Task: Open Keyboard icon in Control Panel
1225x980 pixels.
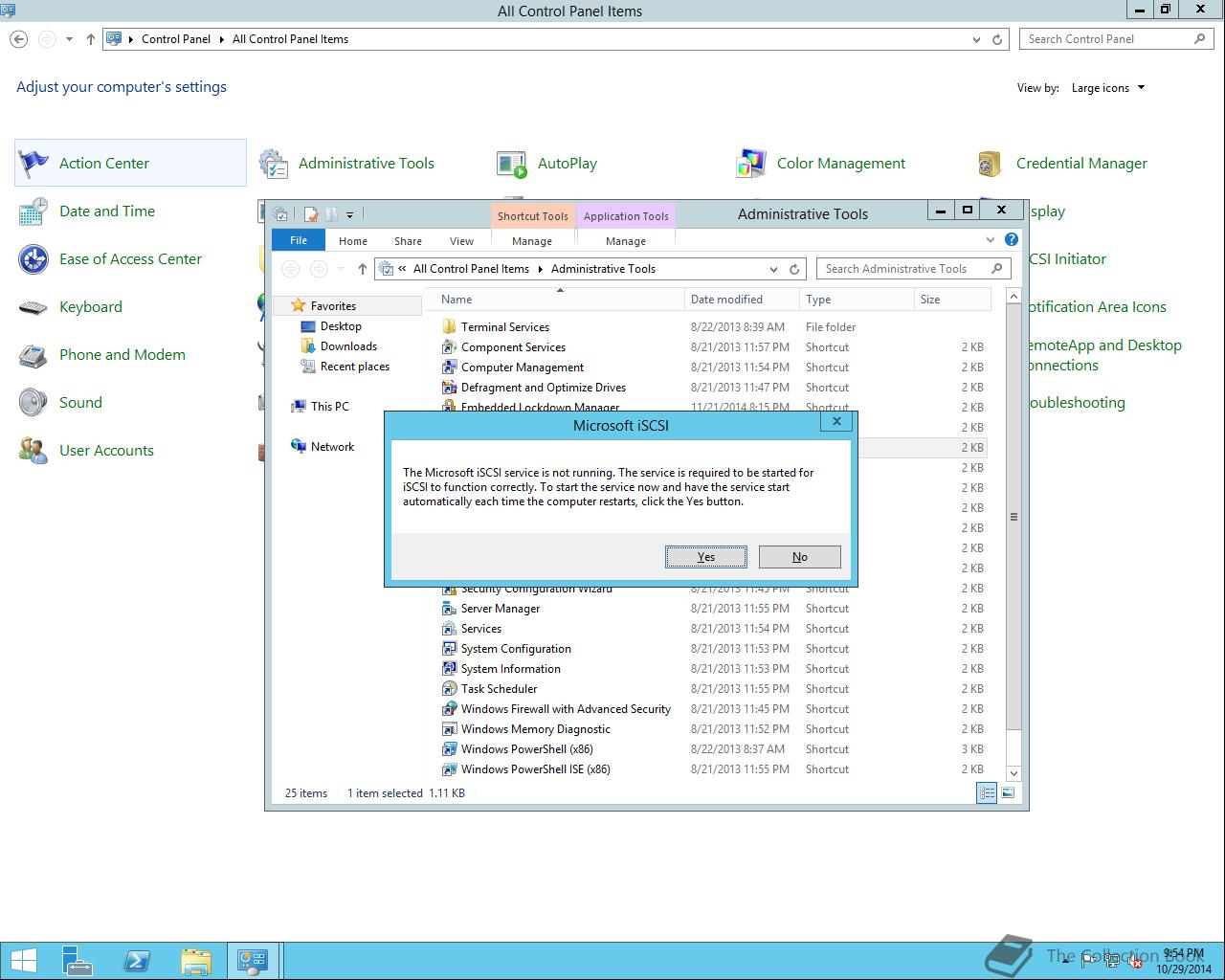Action: click(x=33, y=307)
